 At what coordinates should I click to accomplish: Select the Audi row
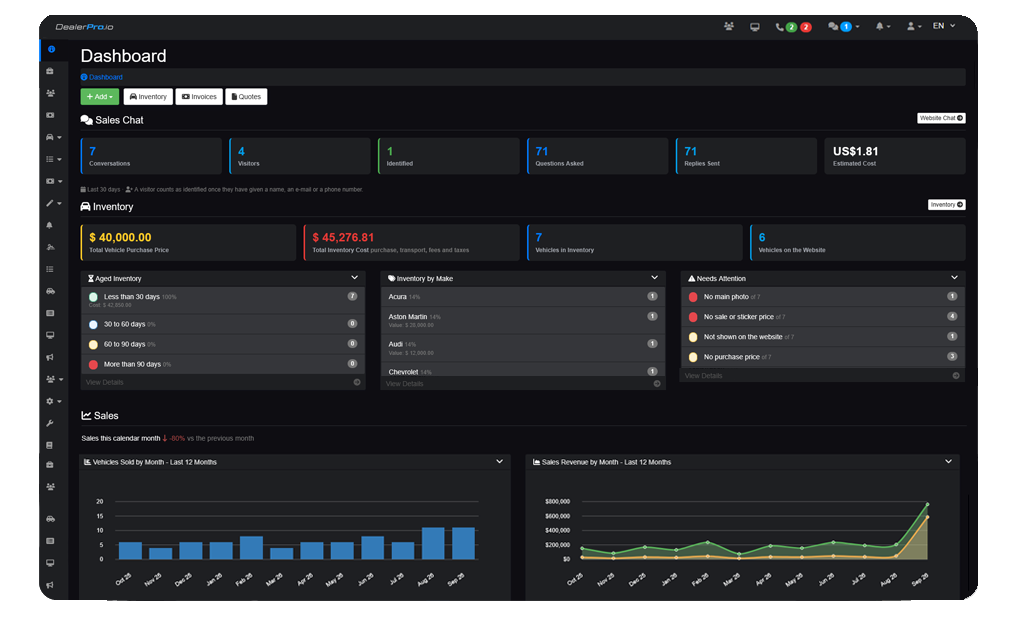click(x=523, y=347)
